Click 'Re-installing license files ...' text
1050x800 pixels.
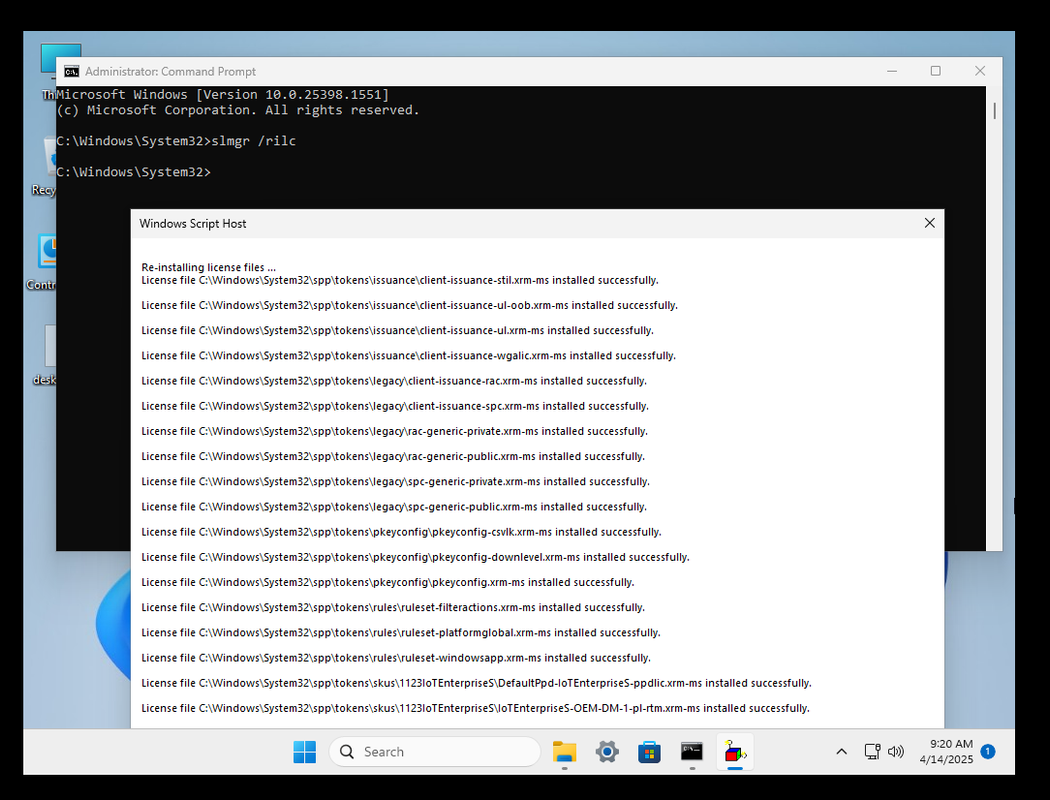208,267
